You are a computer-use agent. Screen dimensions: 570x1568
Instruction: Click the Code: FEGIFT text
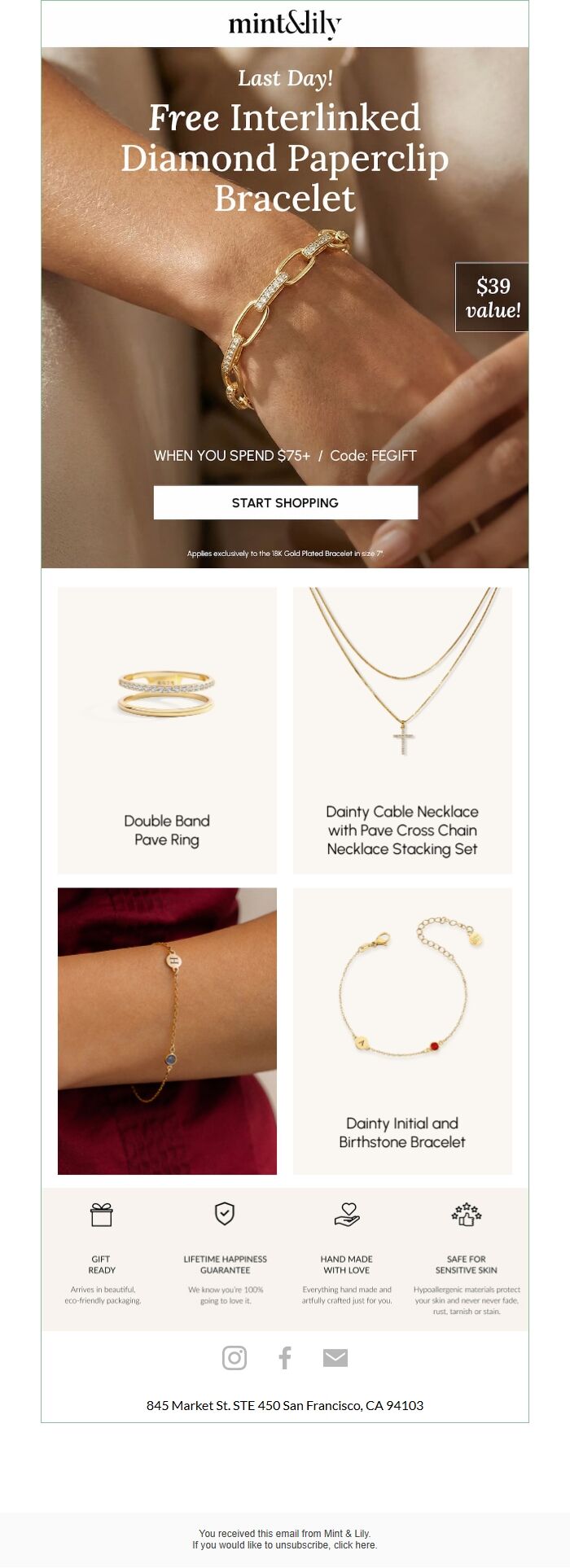point(373,455)
